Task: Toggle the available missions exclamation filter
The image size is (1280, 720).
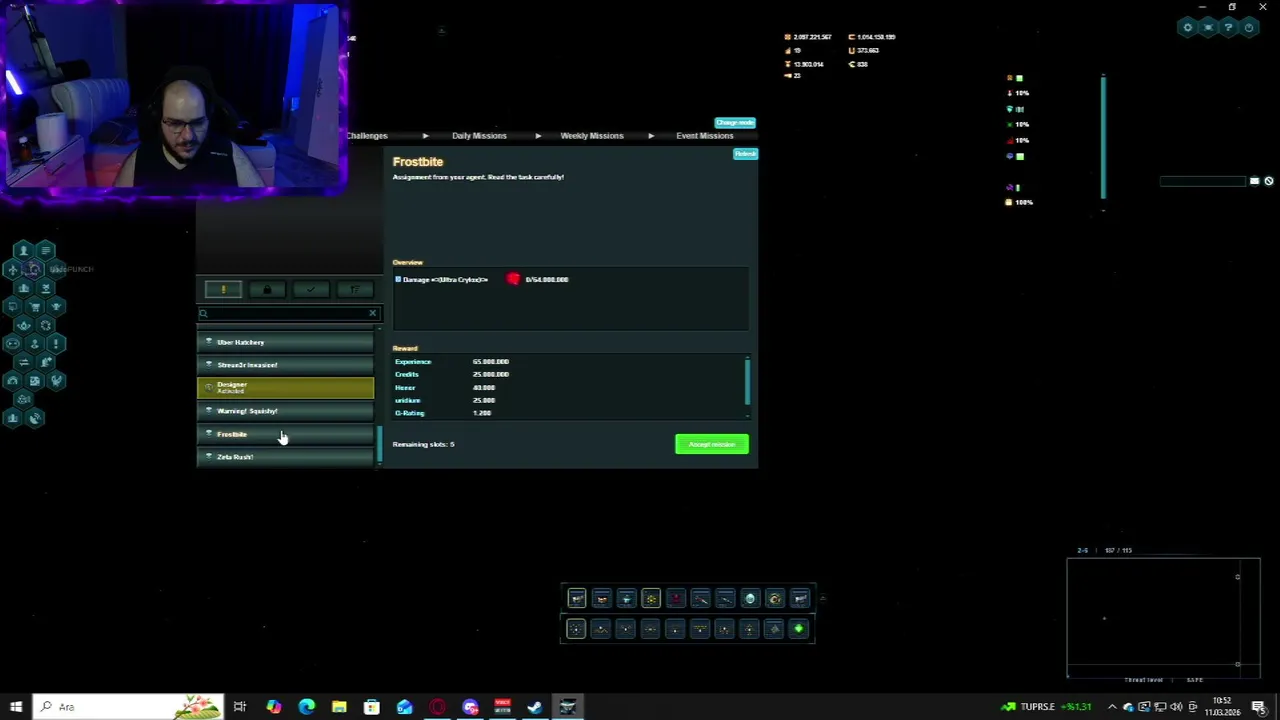Action: [223, 290]
